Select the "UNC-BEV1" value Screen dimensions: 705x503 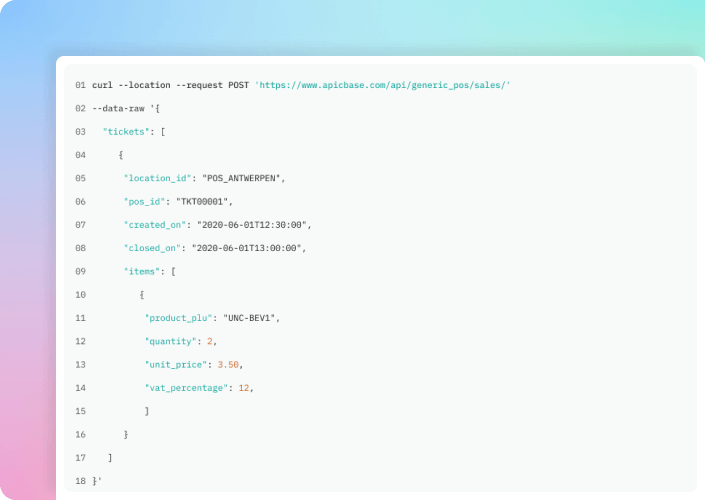coord(249,318)
